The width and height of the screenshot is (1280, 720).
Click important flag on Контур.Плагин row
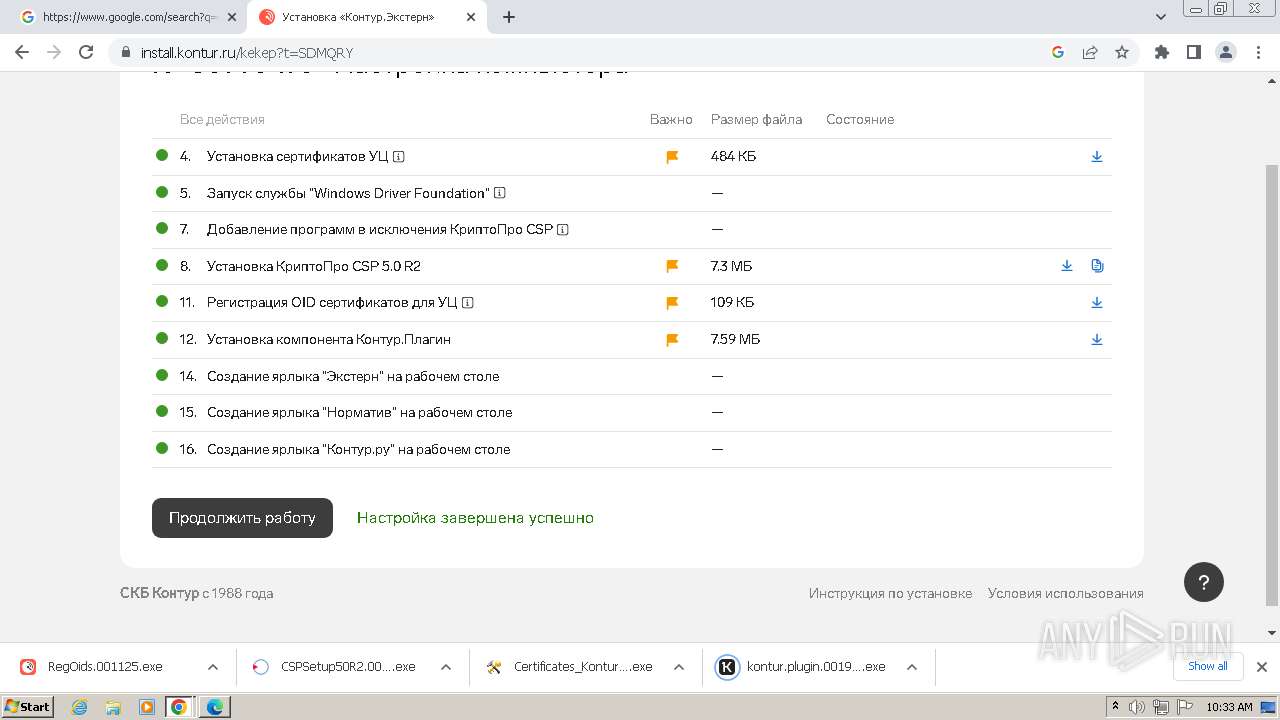coord(672,340)
